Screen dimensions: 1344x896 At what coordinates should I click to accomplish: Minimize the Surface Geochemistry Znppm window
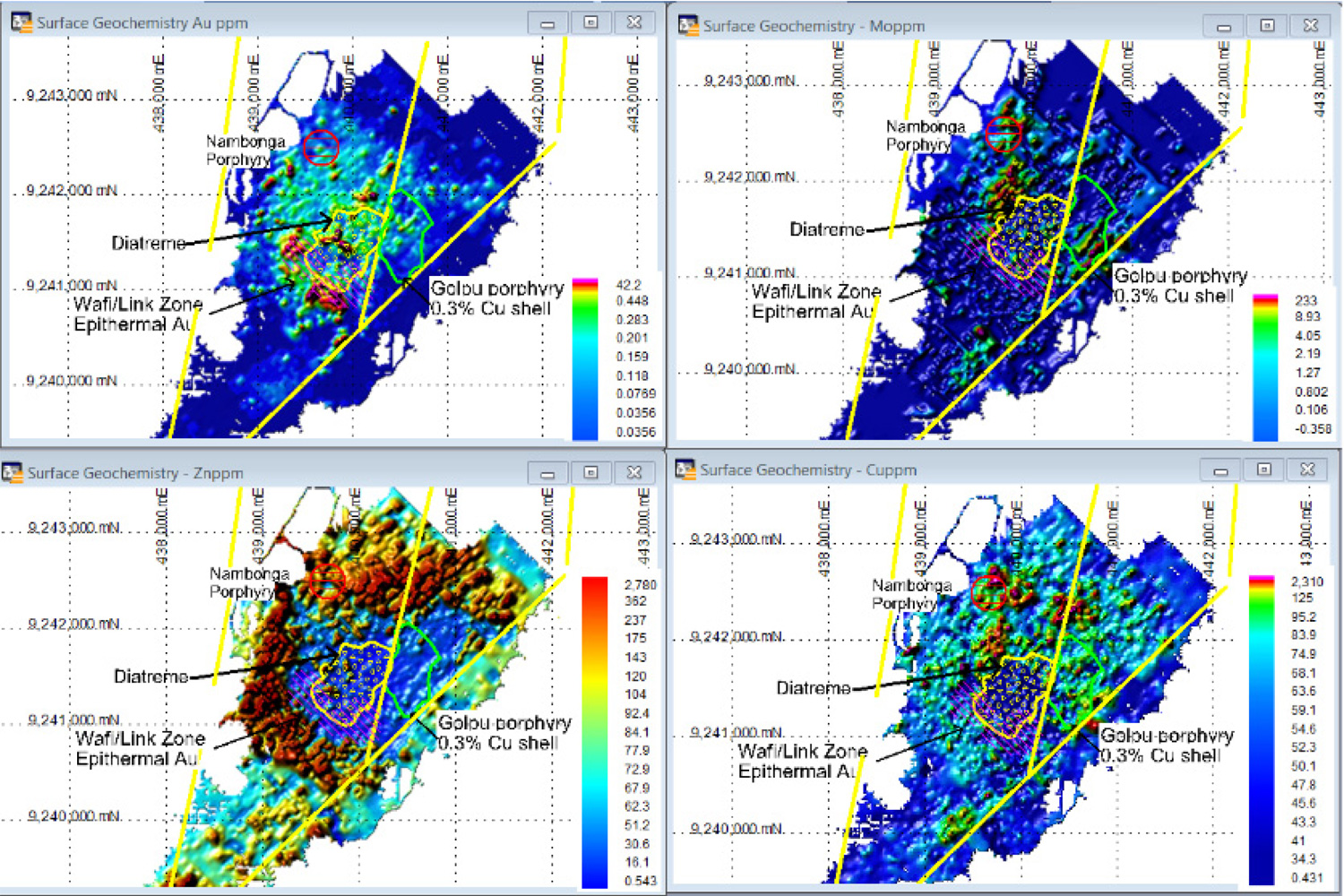tap(547, 473)
